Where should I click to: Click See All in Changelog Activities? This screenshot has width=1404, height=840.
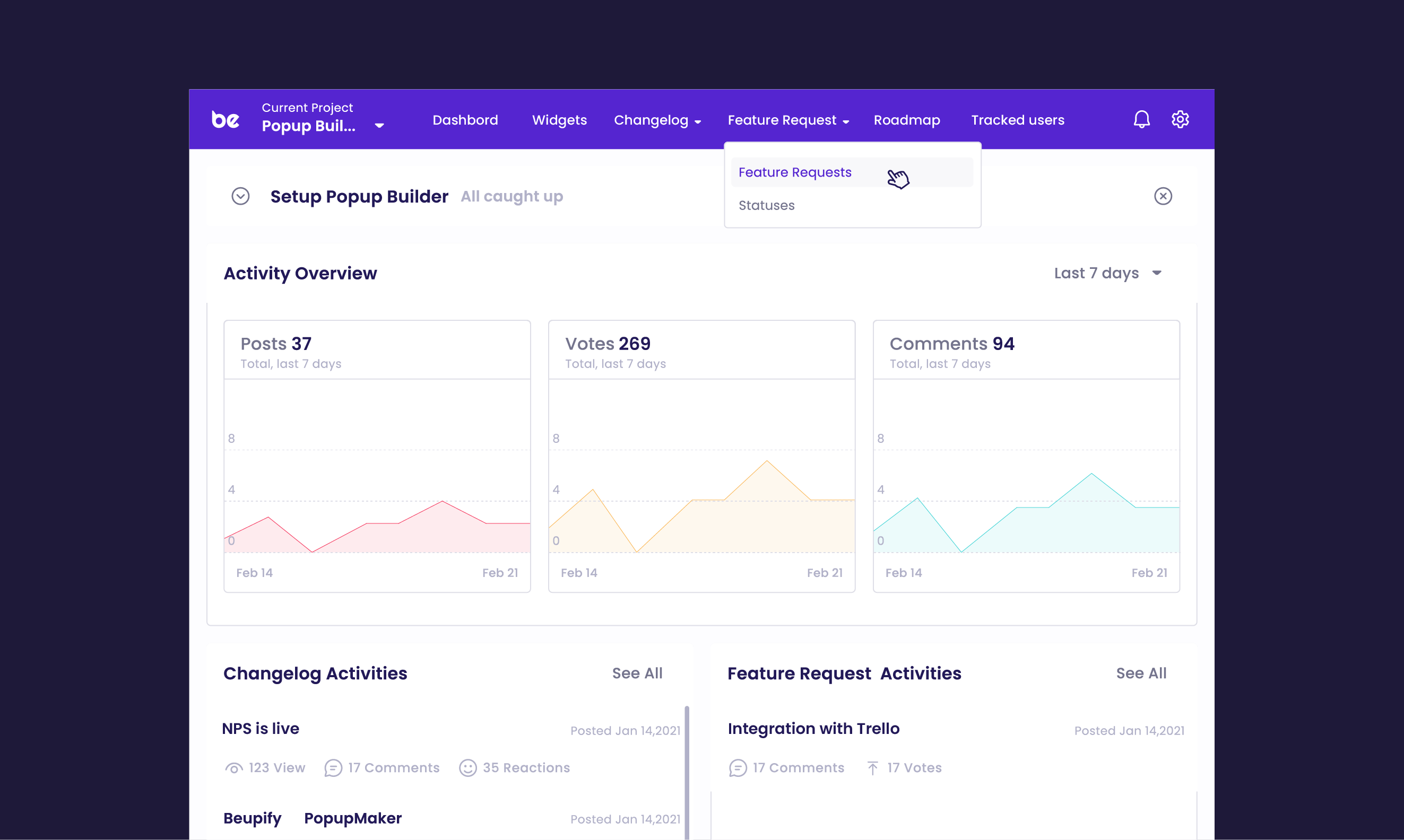pos(637,673)
